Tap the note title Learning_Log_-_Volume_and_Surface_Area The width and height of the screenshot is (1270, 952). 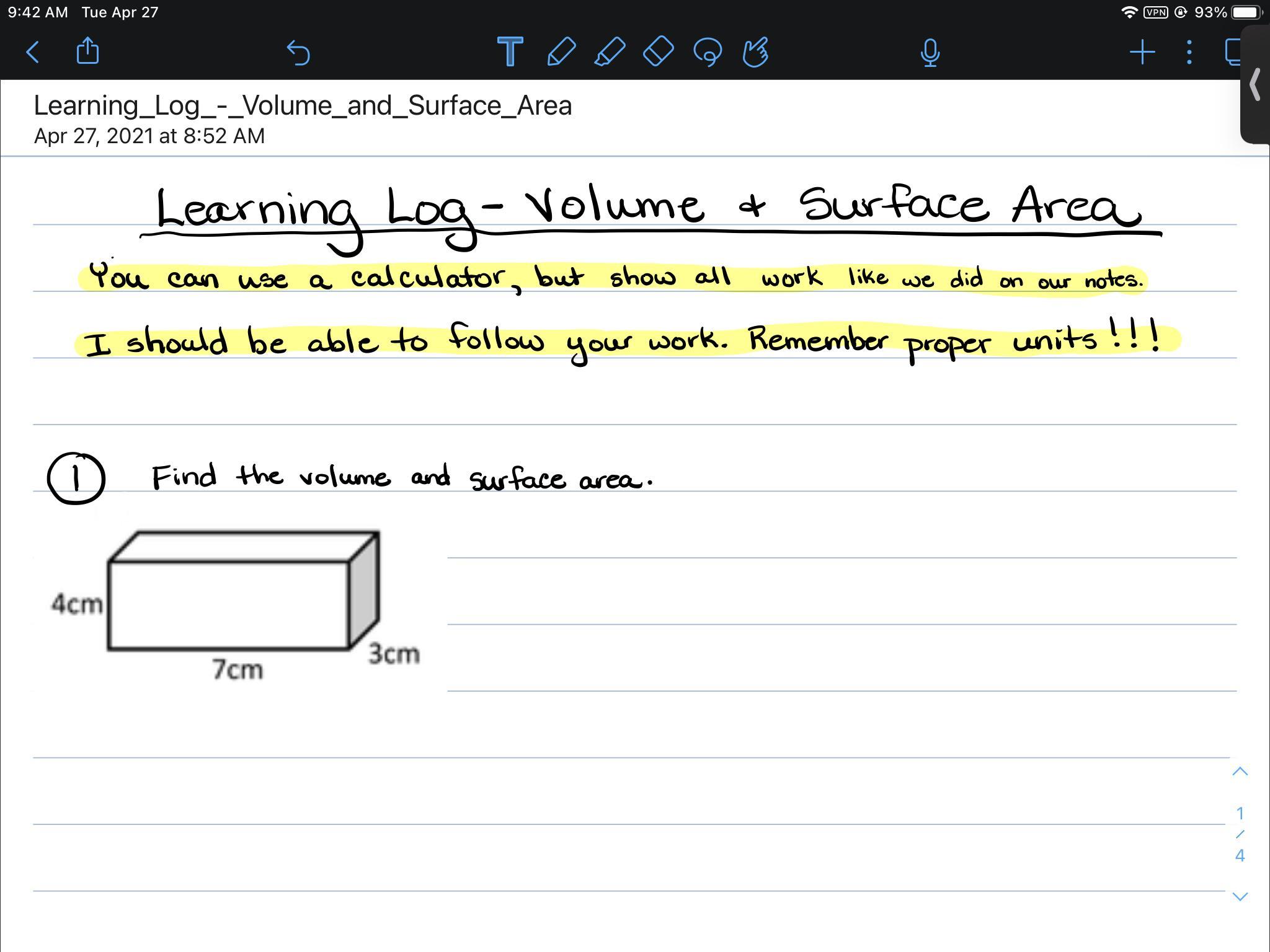click(303, 105)
